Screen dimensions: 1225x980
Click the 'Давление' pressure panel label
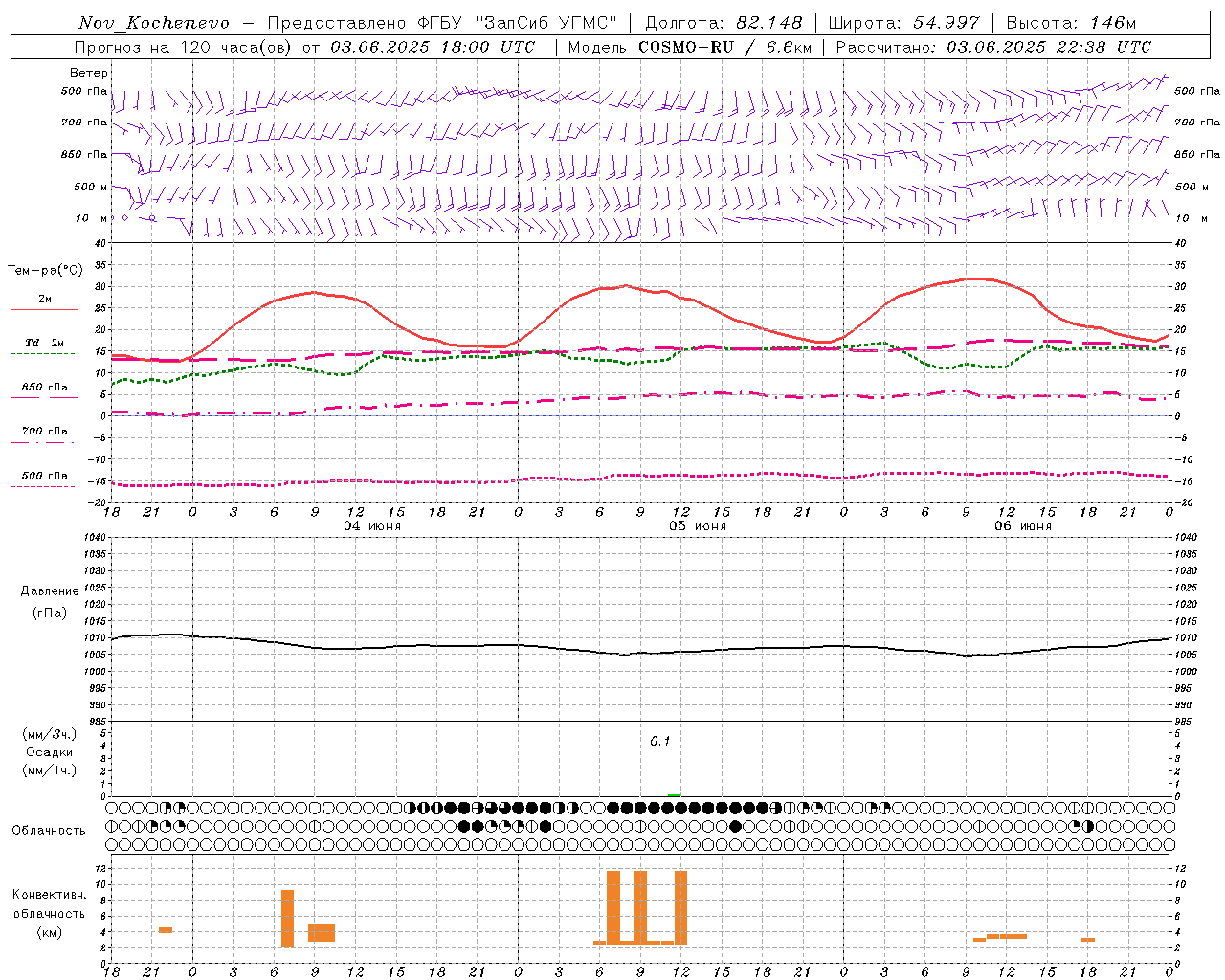click(x=50, y=590)
